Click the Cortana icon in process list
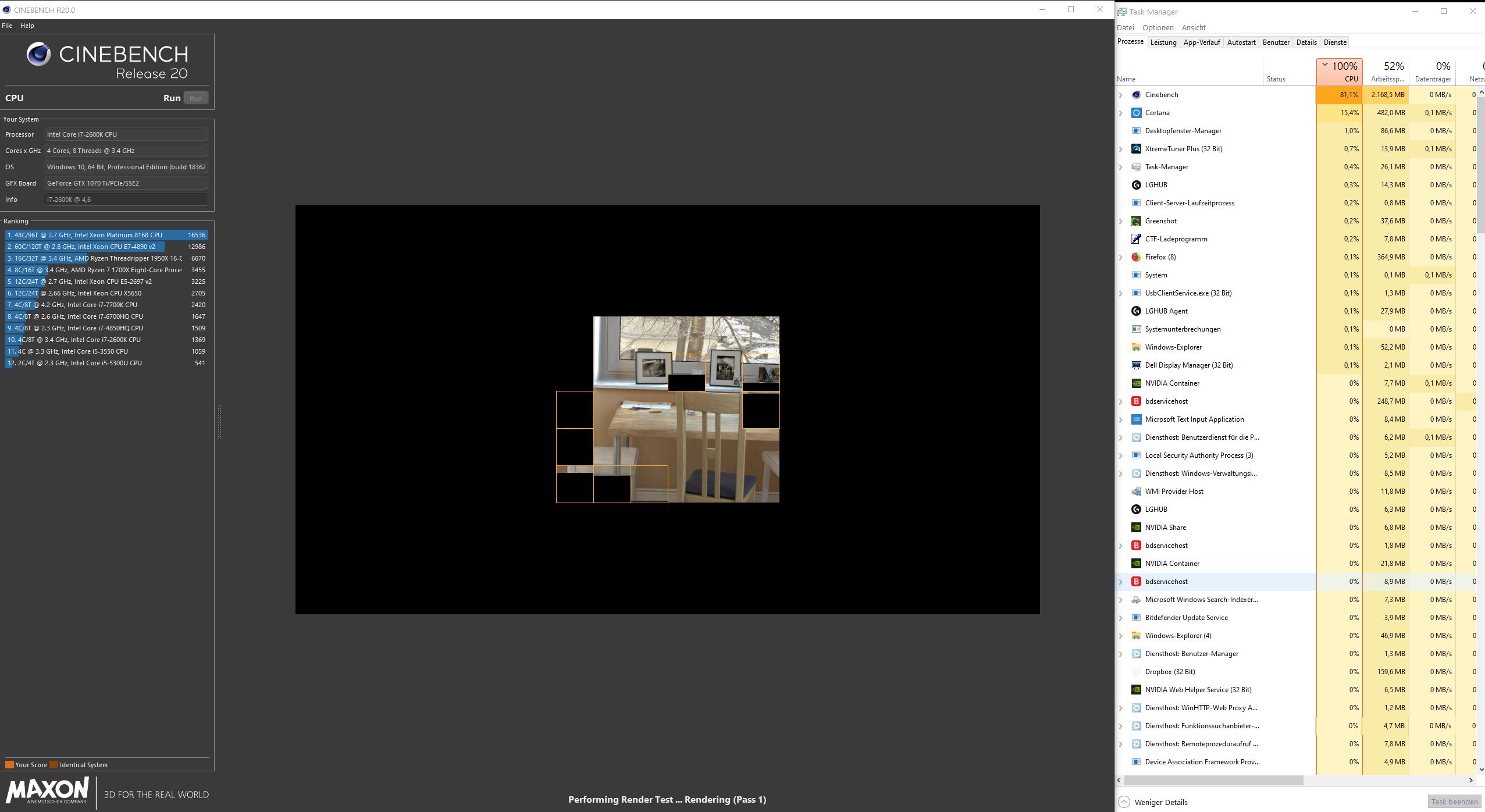 click(x=1136, y=113)
